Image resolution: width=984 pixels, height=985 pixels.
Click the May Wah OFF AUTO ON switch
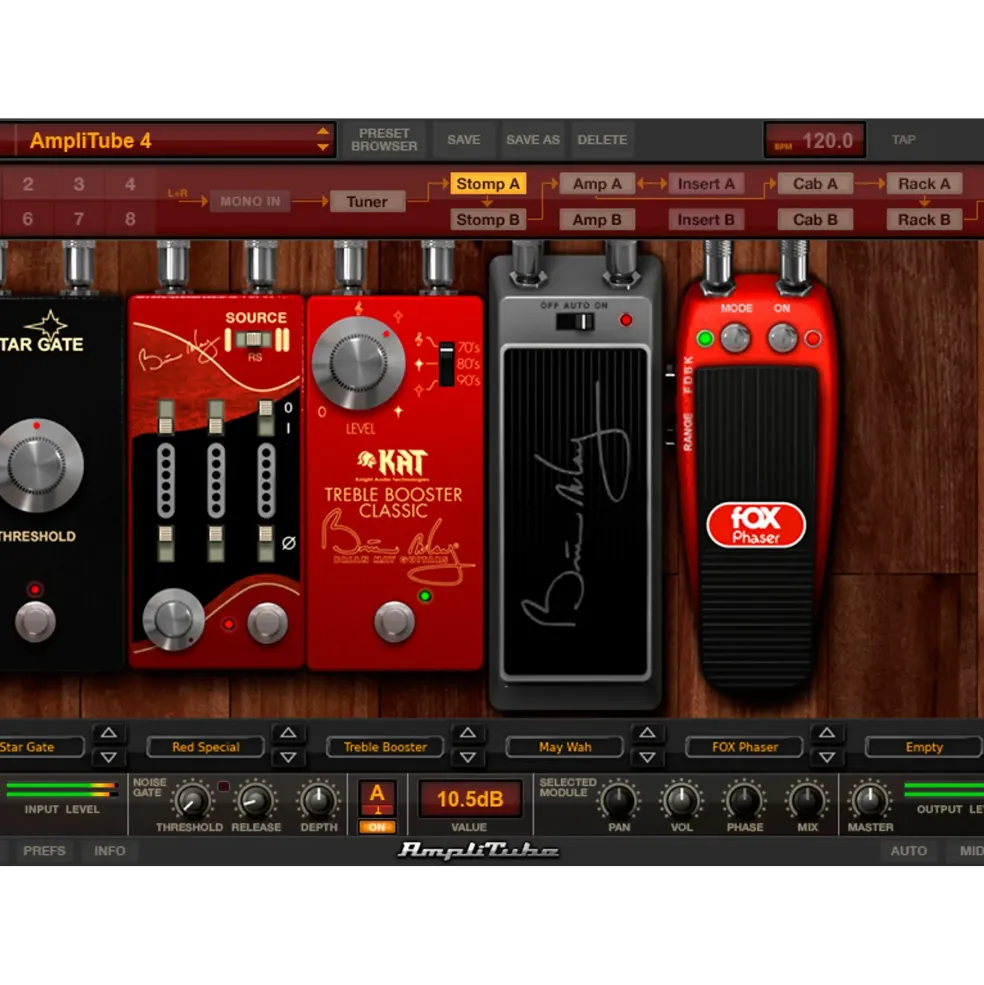[575, 322]
